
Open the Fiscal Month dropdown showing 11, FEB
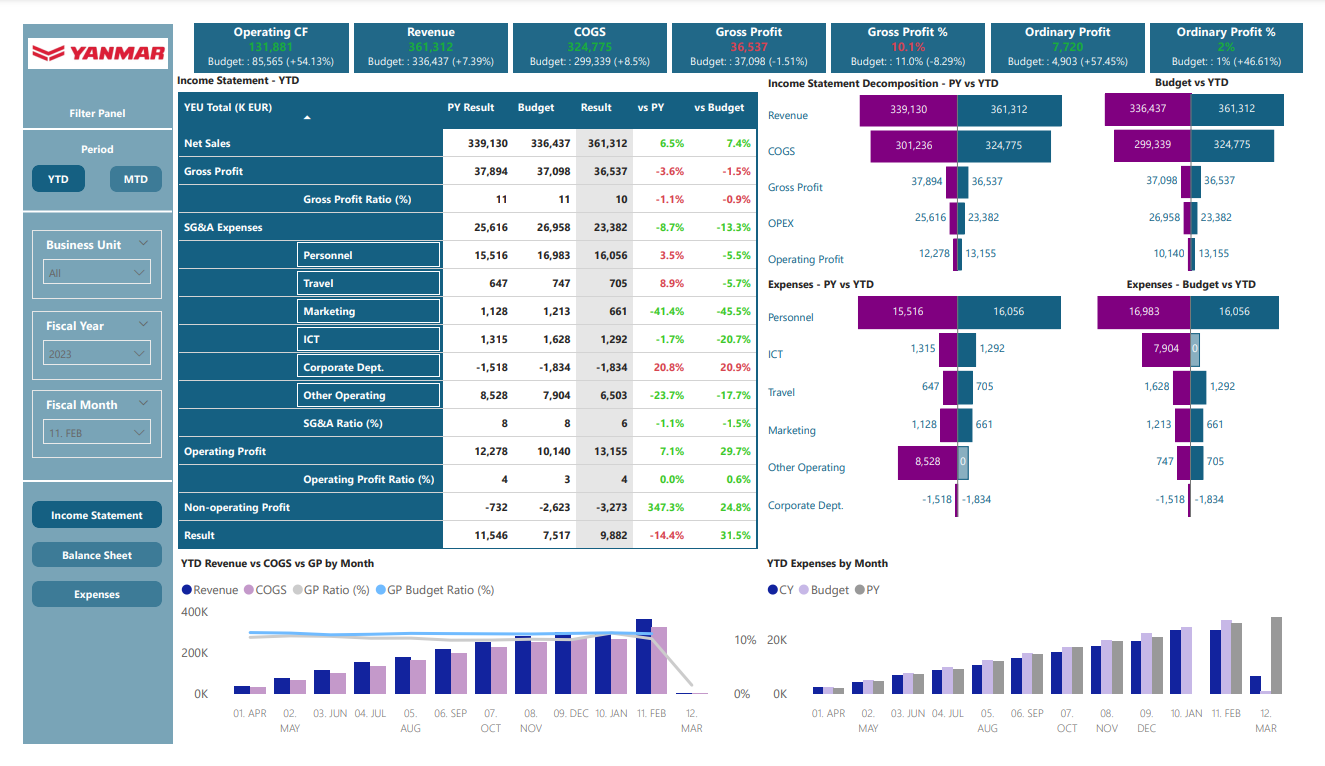coord(96,431)
